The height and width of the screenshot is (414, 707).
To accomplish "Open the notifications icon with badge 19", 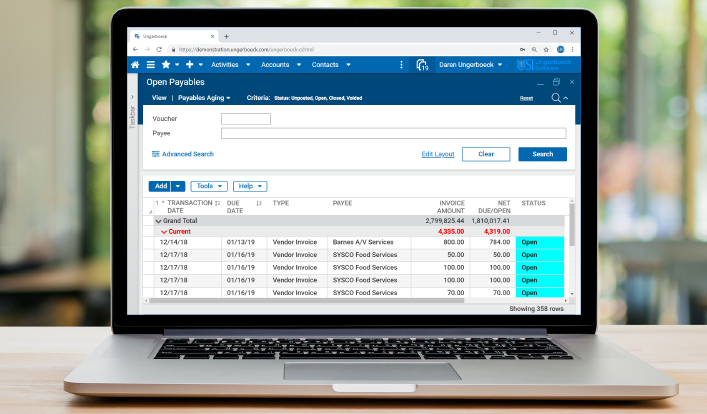I will click(422, 65).
